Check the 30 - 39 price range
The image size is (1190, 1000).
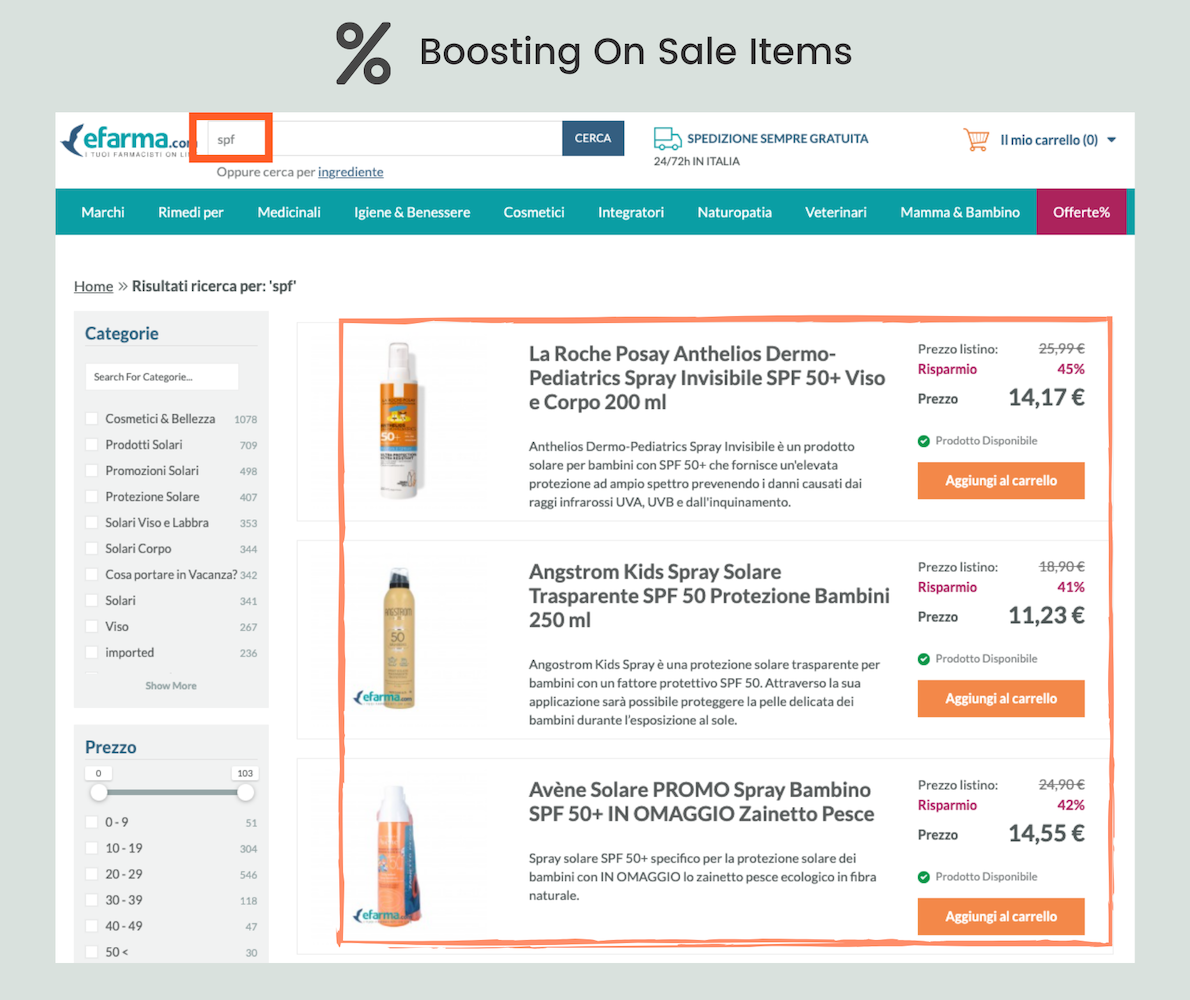click(92, 901)
